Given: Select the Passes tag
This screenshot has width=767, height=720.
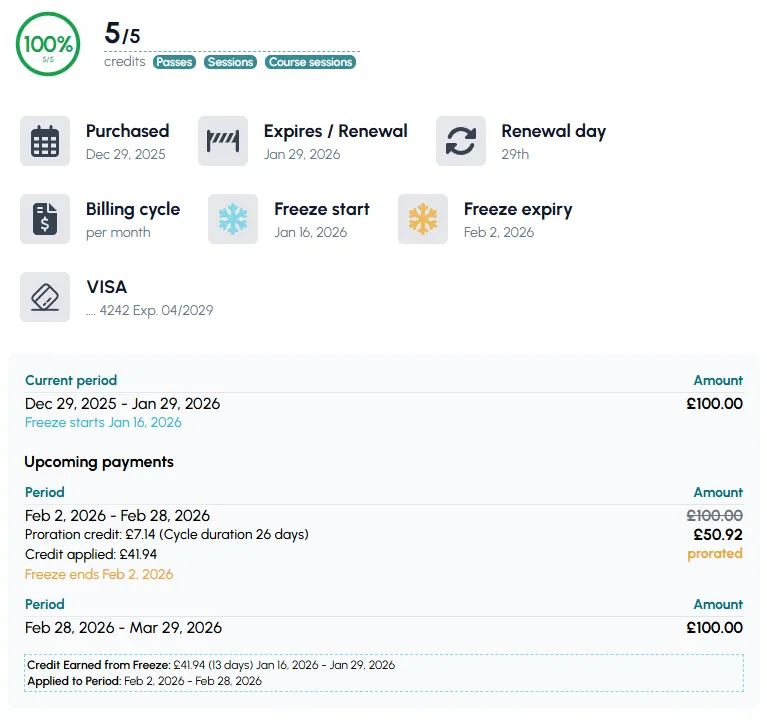Looking at the screenshot, I should tap(174, 62).
